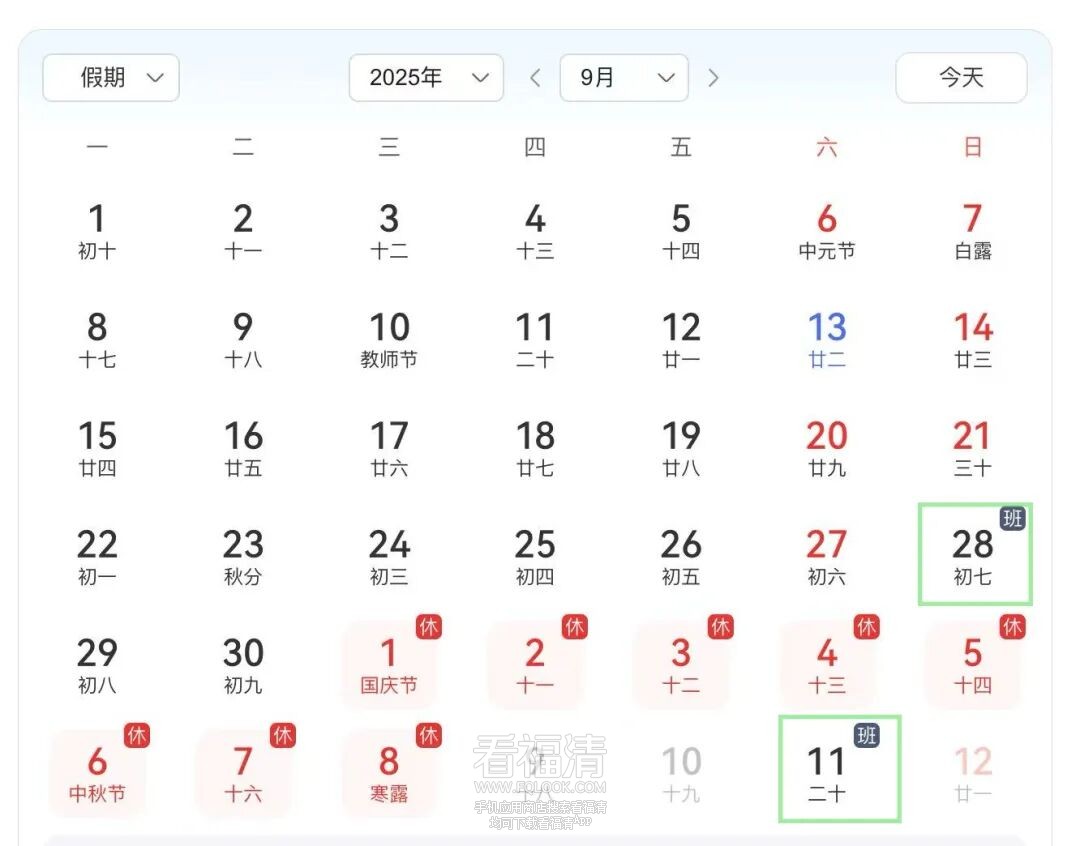Image resolution: width=1080 pixels, height=846 pixels.
Task: Click the 班 badge on September 28
Action: pyautogui.click(x=1013, y=518)
